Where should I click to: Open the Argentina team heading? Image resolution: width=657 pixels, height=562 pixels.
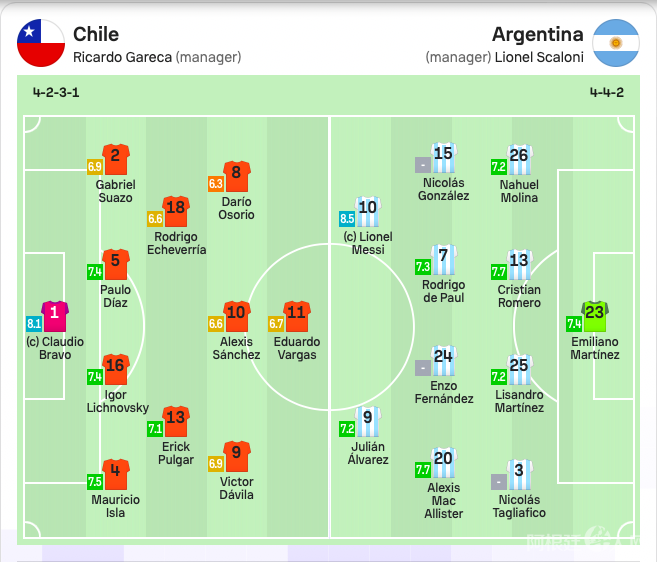coord(537,35)
